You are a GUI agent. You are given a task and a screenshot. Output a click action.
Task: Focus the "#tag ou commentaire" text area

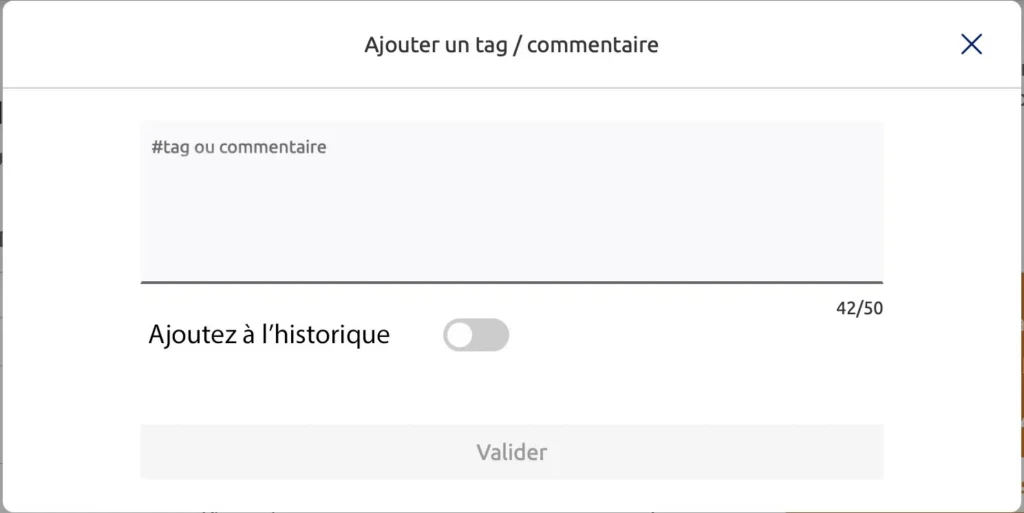[511, 201]
